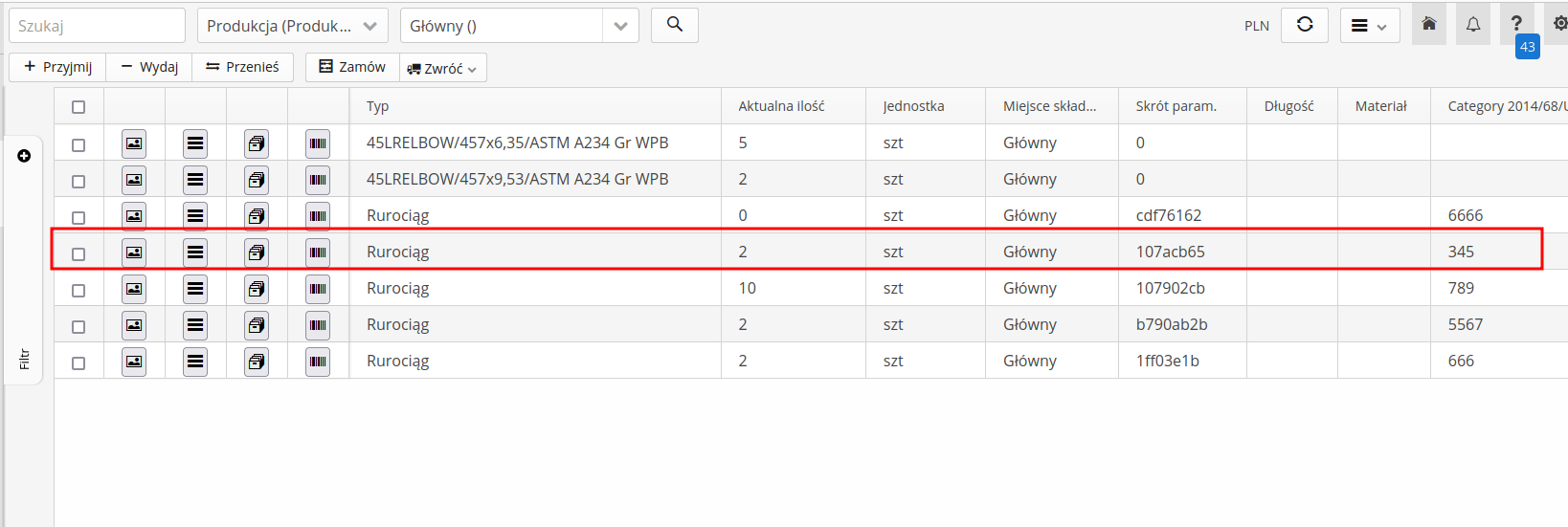
Task: Click the copy icon in the cdf76162 row
Action: (x=257, y=216)
